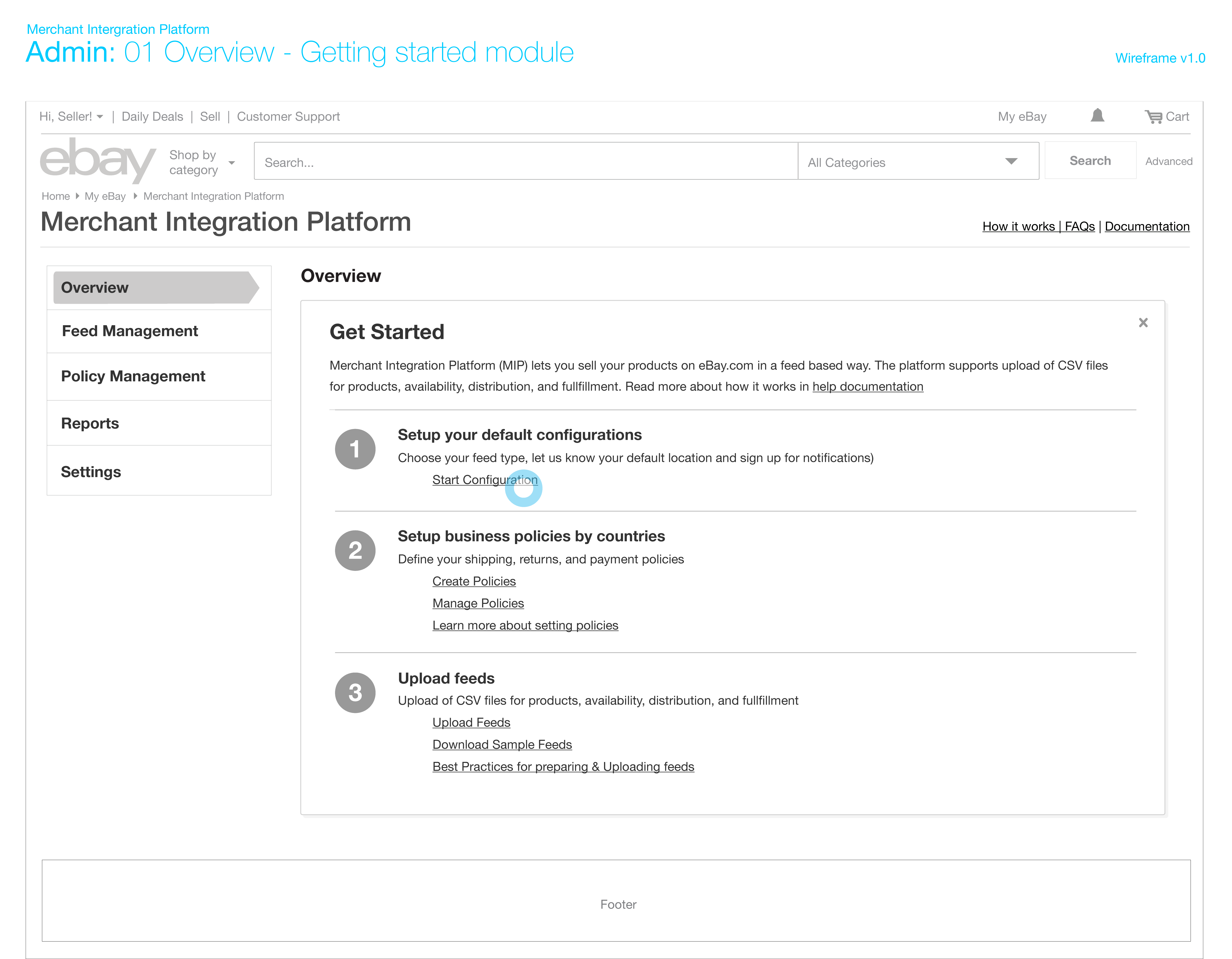
Task: Click the step 3 circle icon
Action: pos(355,693)
